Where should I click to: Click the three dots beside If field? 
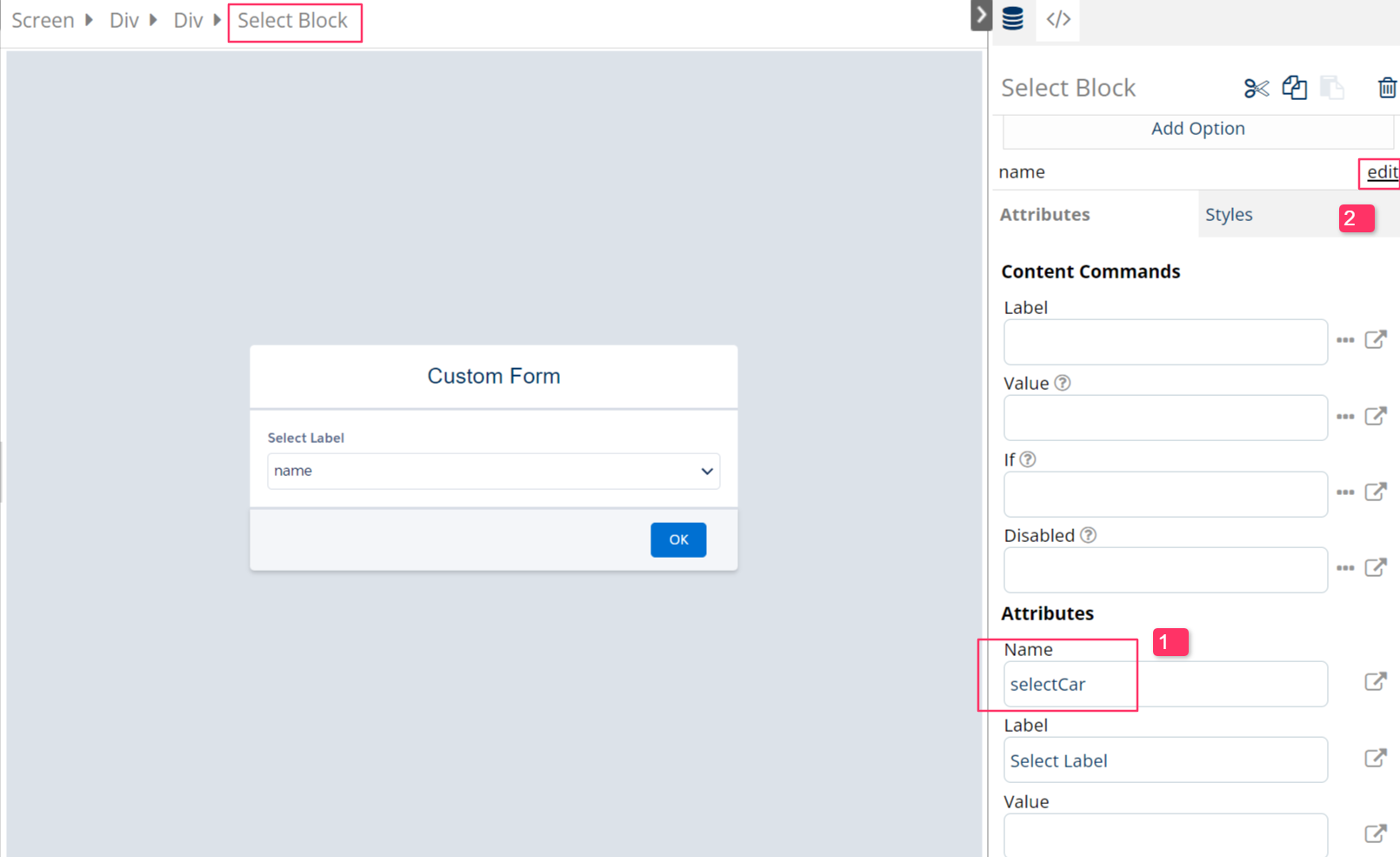click(1345, 492)
